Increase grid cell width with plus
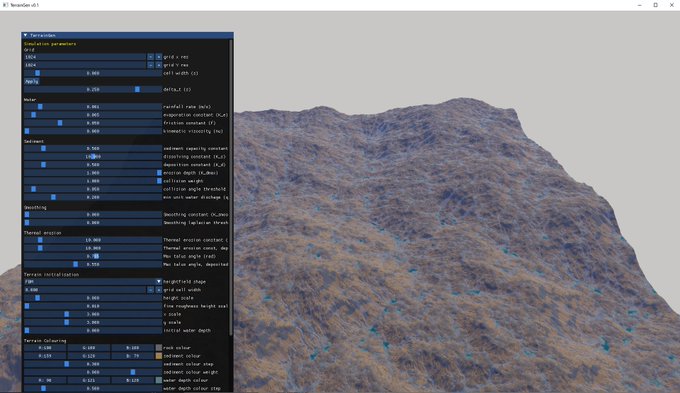680x393 pixels. (159, 290)
